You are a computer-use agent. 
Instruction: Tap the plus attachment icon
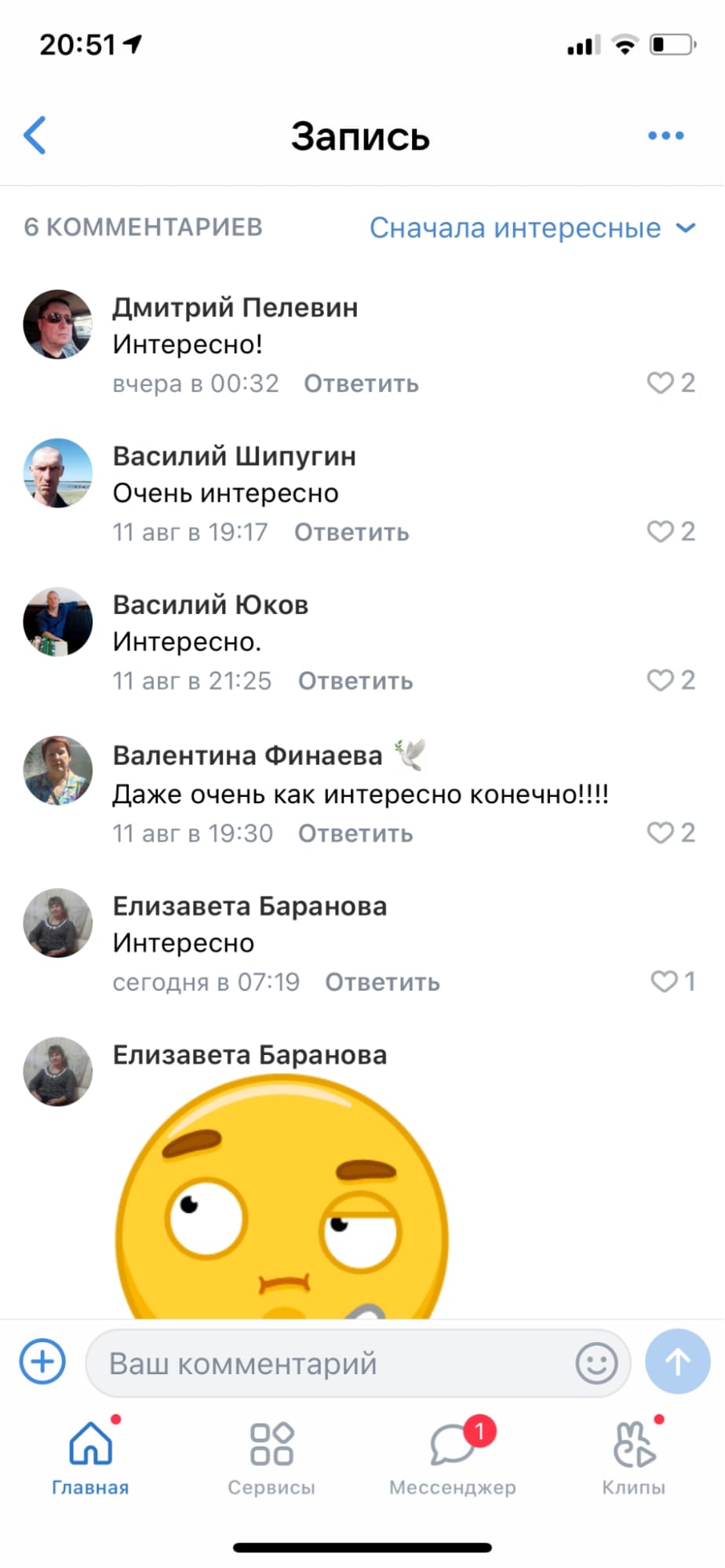(x=42, y=1361)
